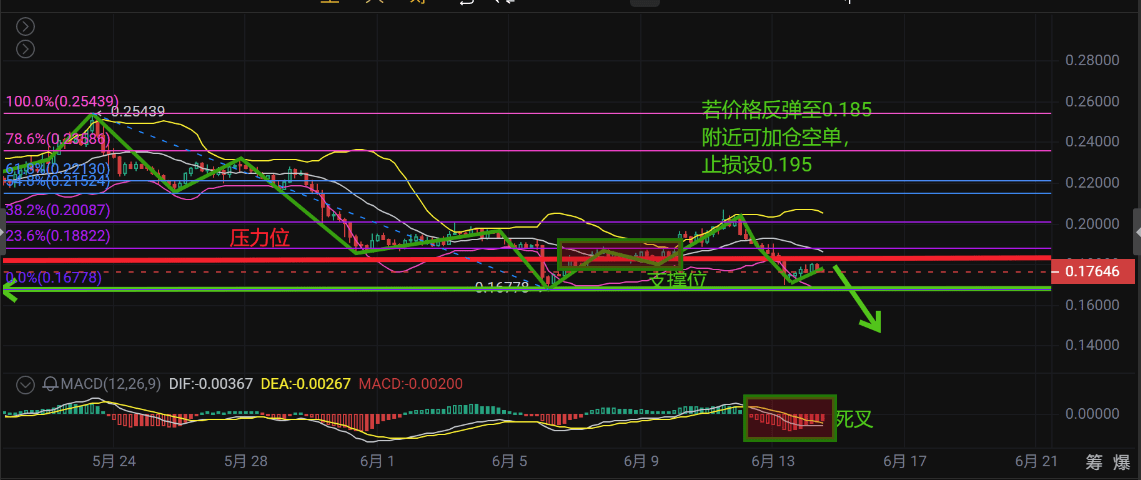Select the 23.6%(0.18822) Fibonacci label
1141x480 pixels.
[57, 236]
